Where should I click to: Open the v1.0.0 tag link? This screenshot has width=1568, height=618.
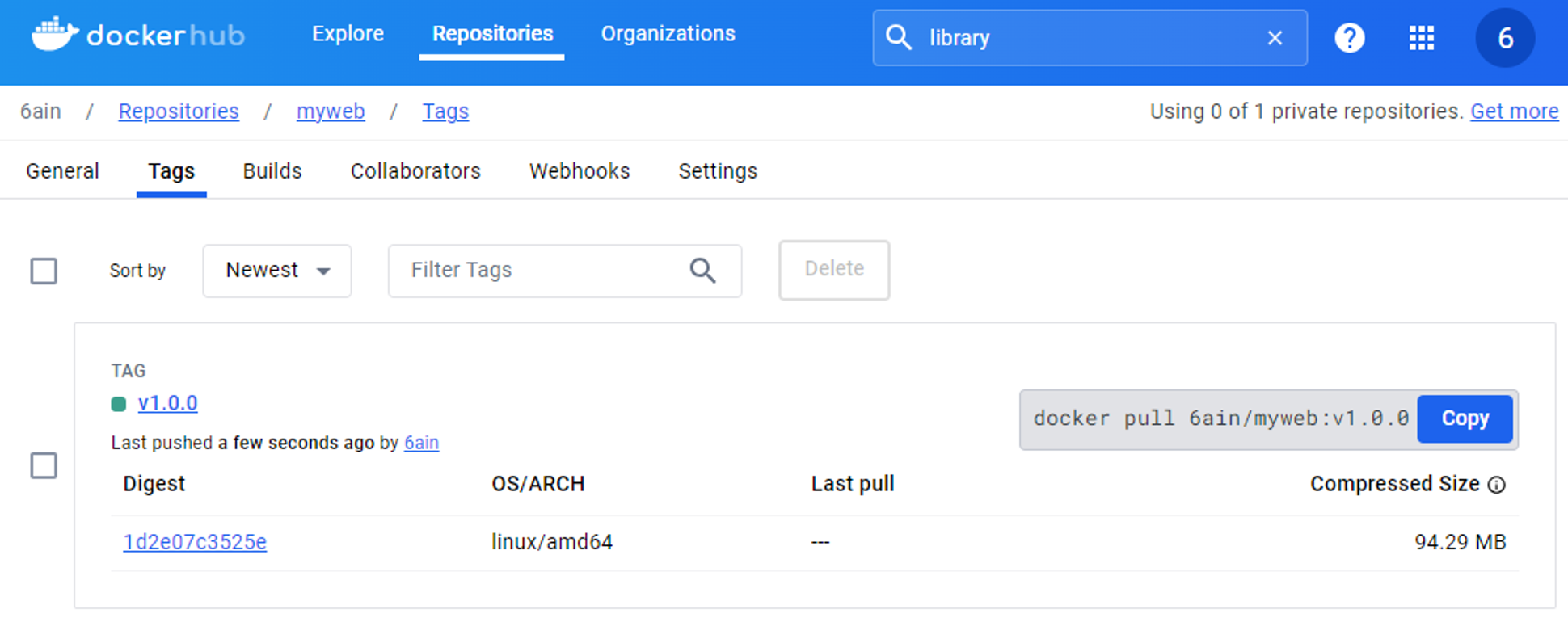[x=167, y=403]
